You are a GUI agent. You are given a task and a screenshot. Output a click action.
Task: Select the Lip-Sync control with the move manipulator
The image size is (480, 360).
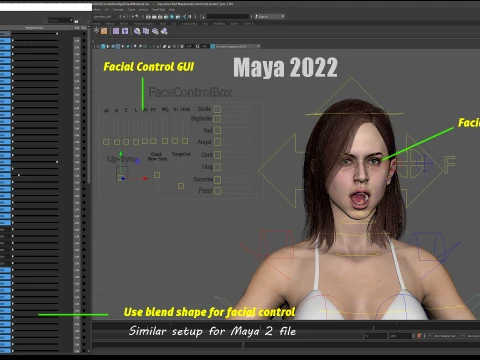(x=121, y=177)
